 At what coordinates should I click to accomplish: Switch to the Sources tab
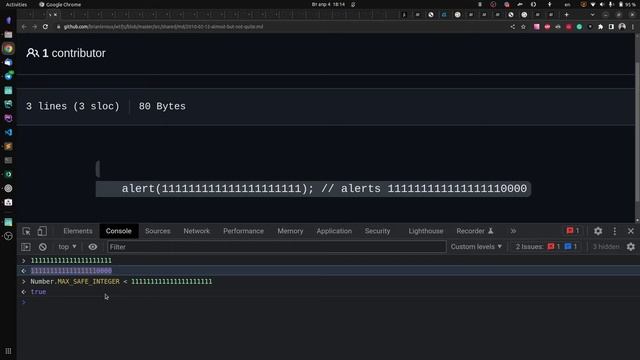158,231
